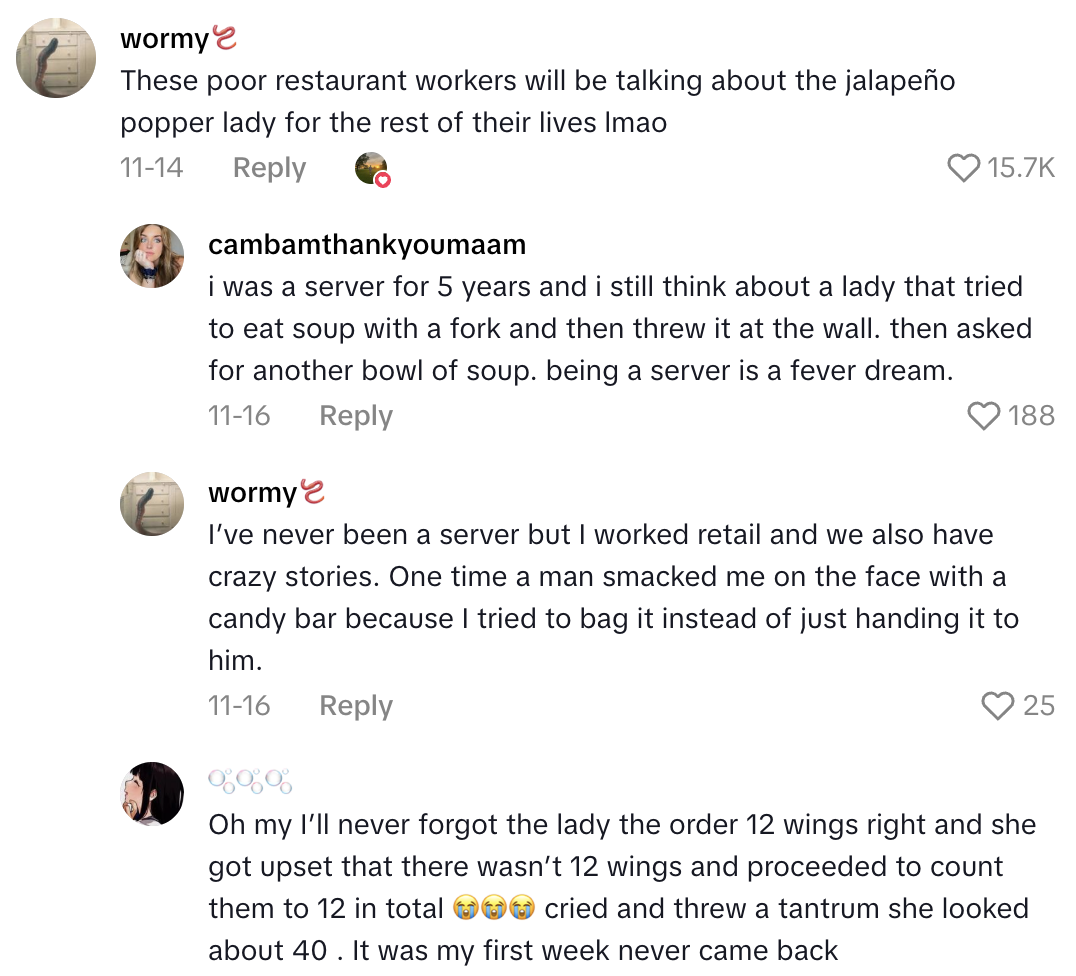This screenshot has width=1076, height=976.
Task: Open the squiggle emoji in wormy's display name
Action: click(224, 37)
